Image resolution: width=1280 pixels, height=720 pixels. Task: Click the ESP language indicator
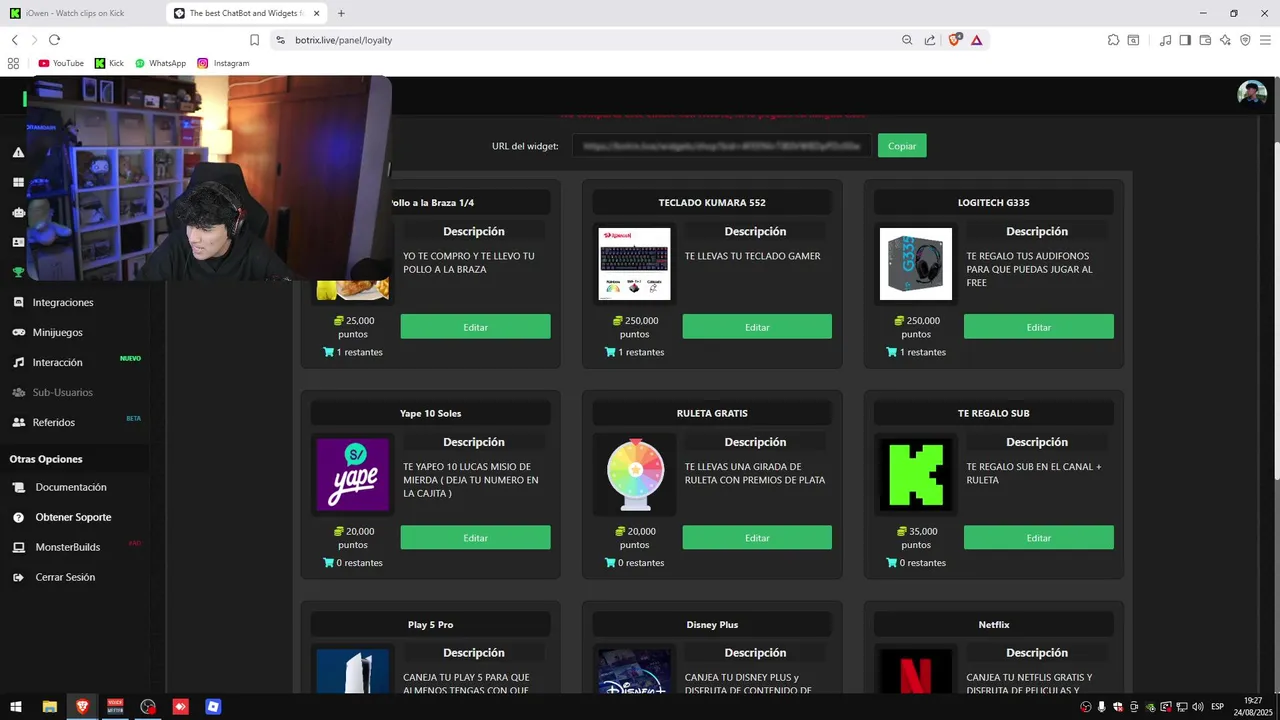click(1217, 707)
